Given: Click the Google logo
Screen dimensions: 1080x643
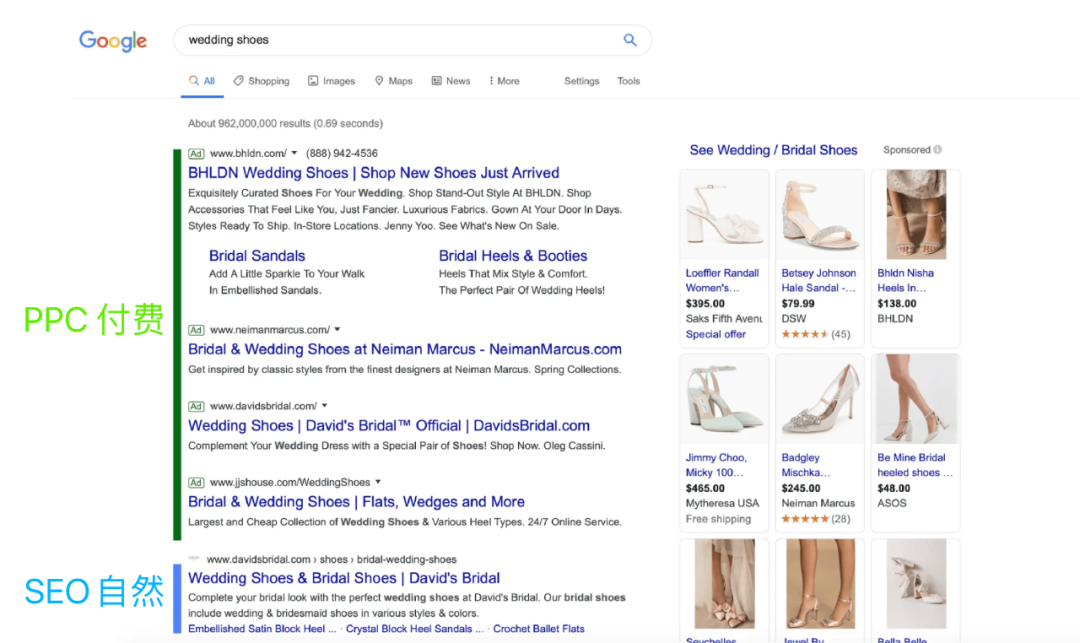Looking at the screenshot, I should tap(113, 41).
